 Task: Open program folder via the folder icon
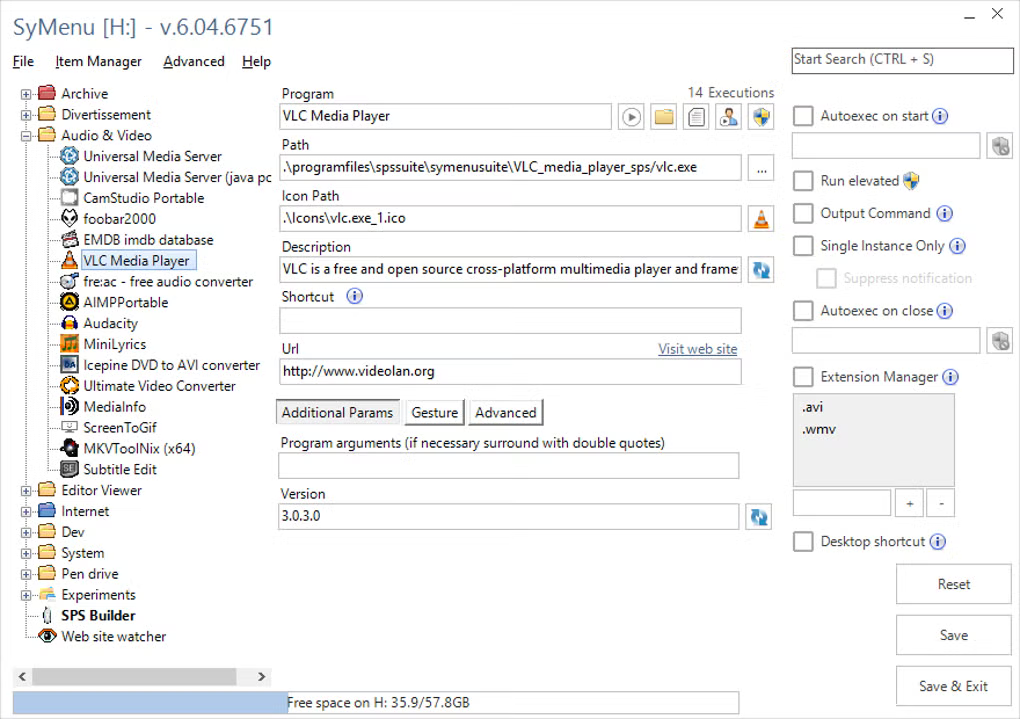[x=664, y=117]
